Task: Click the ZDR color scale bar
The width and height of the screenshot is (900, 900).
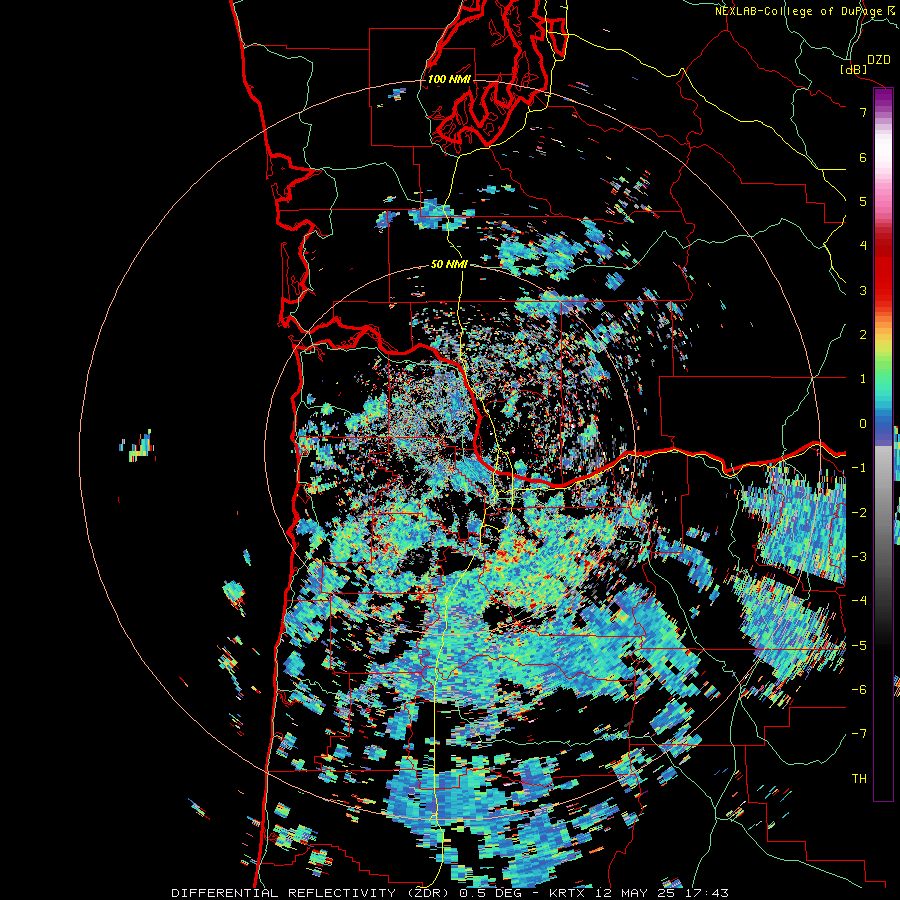Action: pos(883,444)
